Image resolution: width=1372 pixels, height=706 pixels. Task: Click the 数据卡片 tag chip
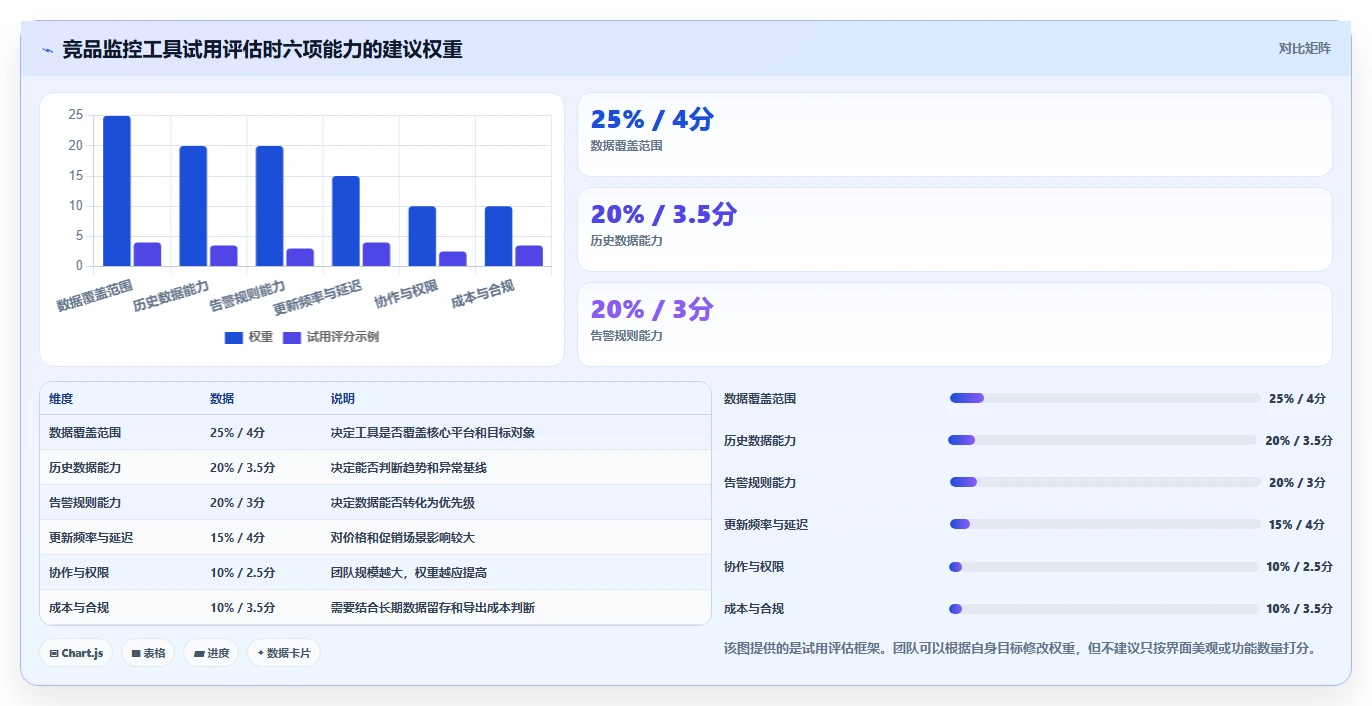tap(284, 653)
